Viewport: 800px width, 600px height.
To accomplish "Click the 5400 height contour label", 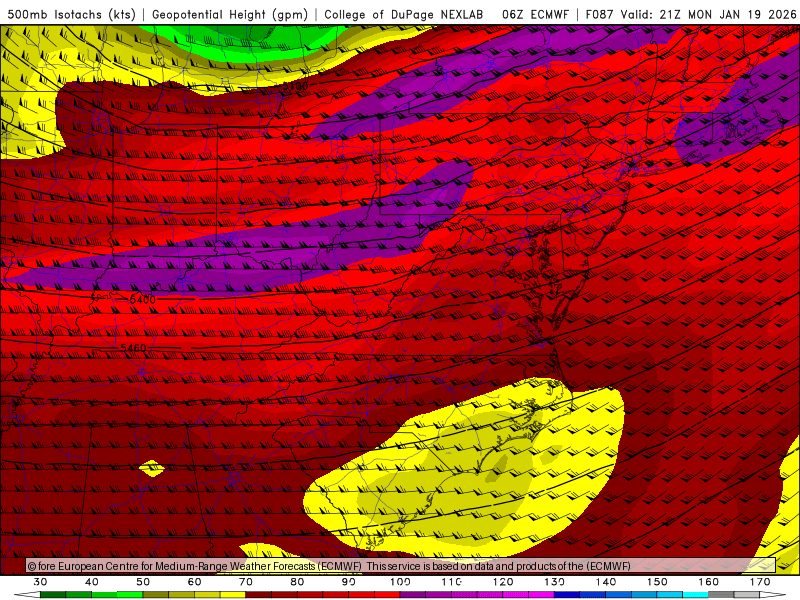I will pyautogui.click(x=142, y=299).
